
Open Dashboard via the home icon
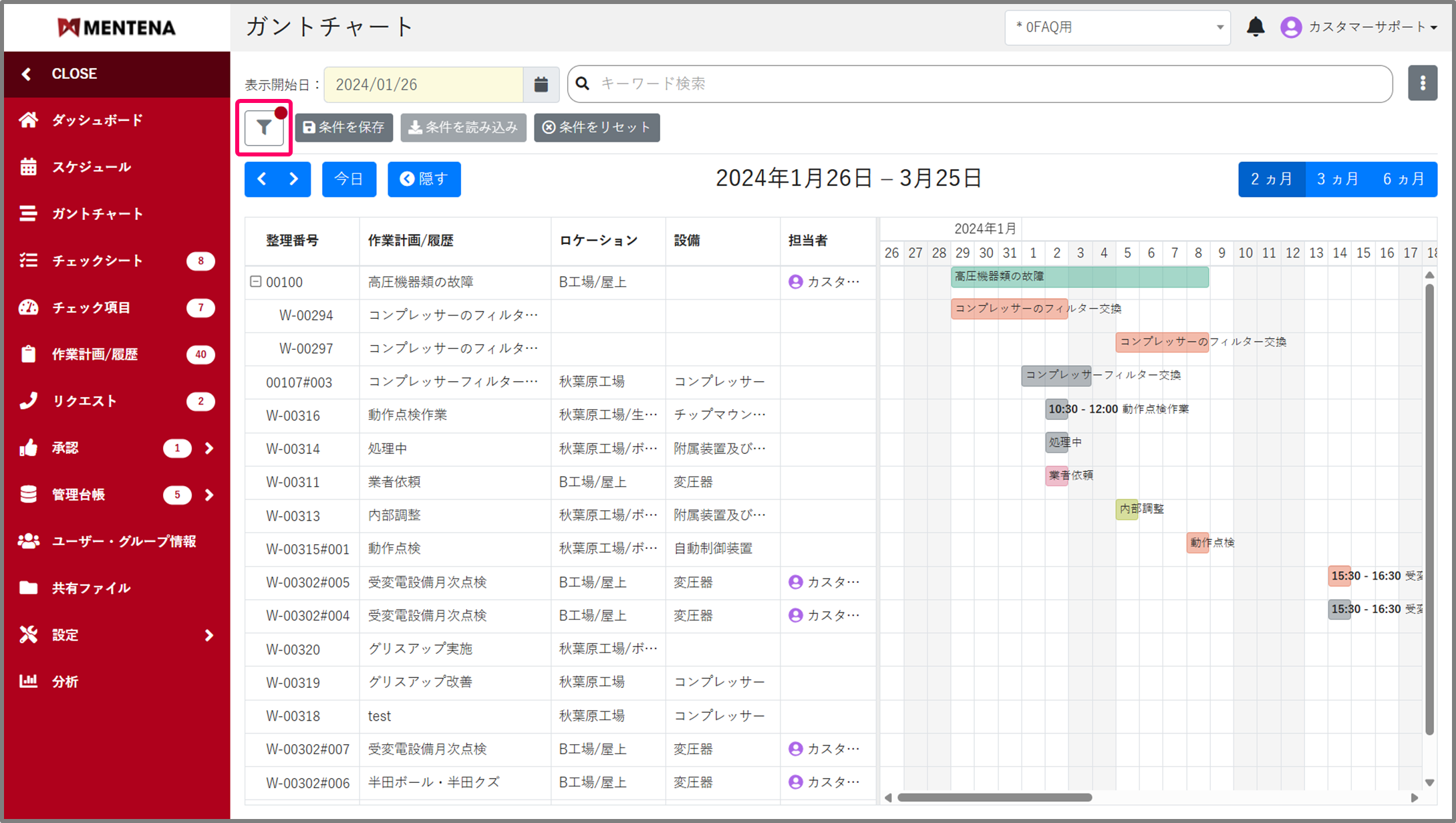coord(28,120)
